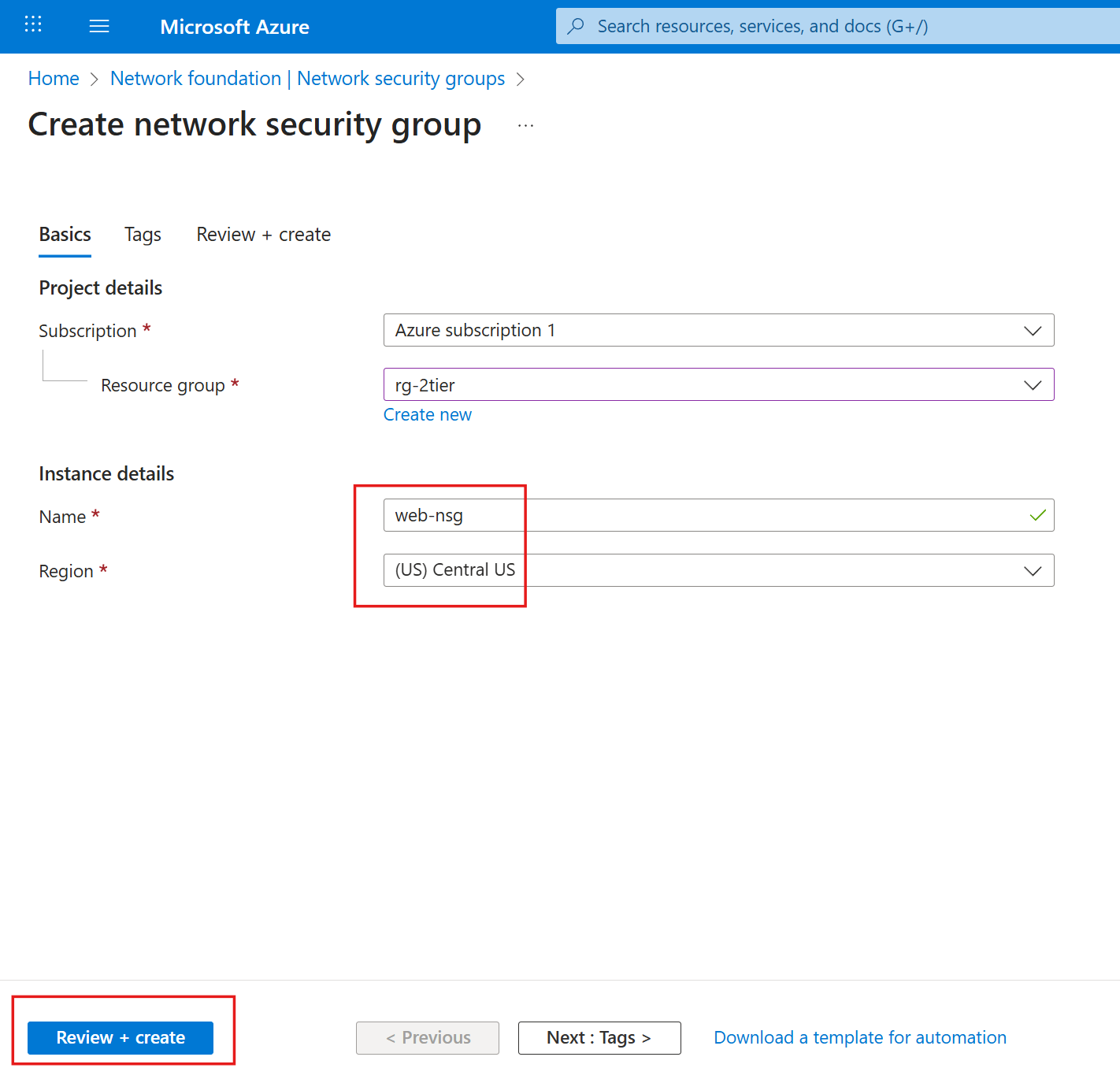Click the Next : Tags button
The image size is (1120, 1068).
tap(599, 1037)
